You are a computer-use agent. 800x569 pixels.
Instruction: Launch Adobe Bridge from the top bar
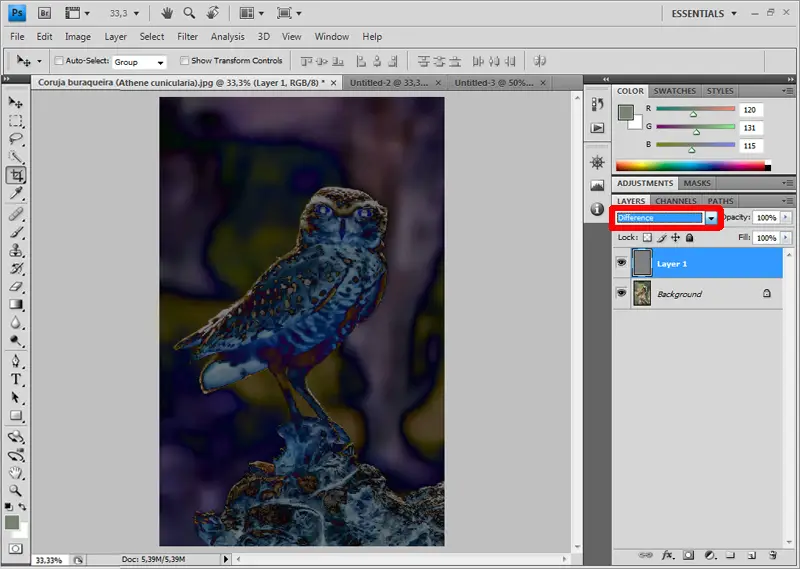pyautogui.click(x=46, y=13)
